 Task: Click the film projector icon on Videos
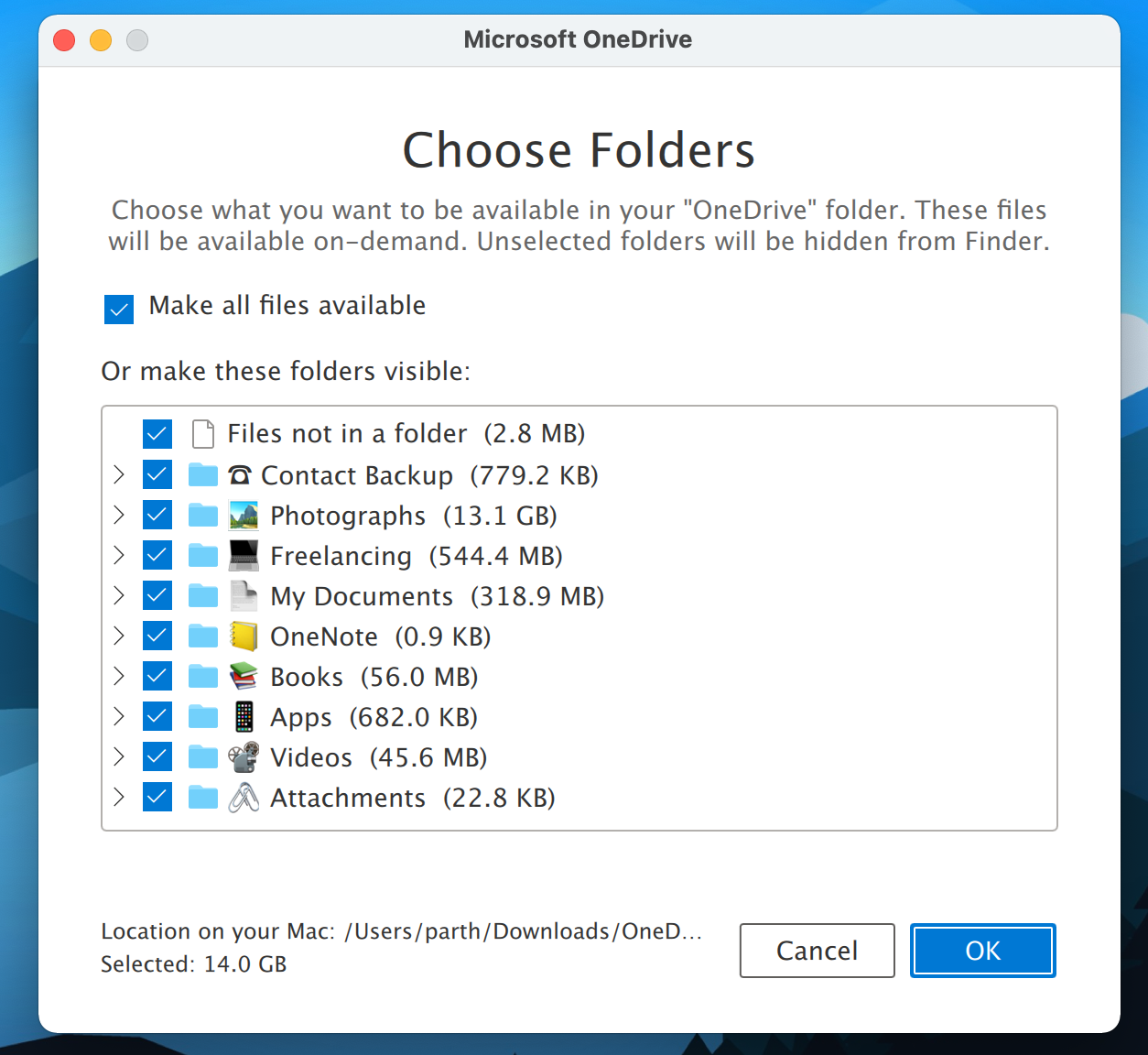point(244,757)
